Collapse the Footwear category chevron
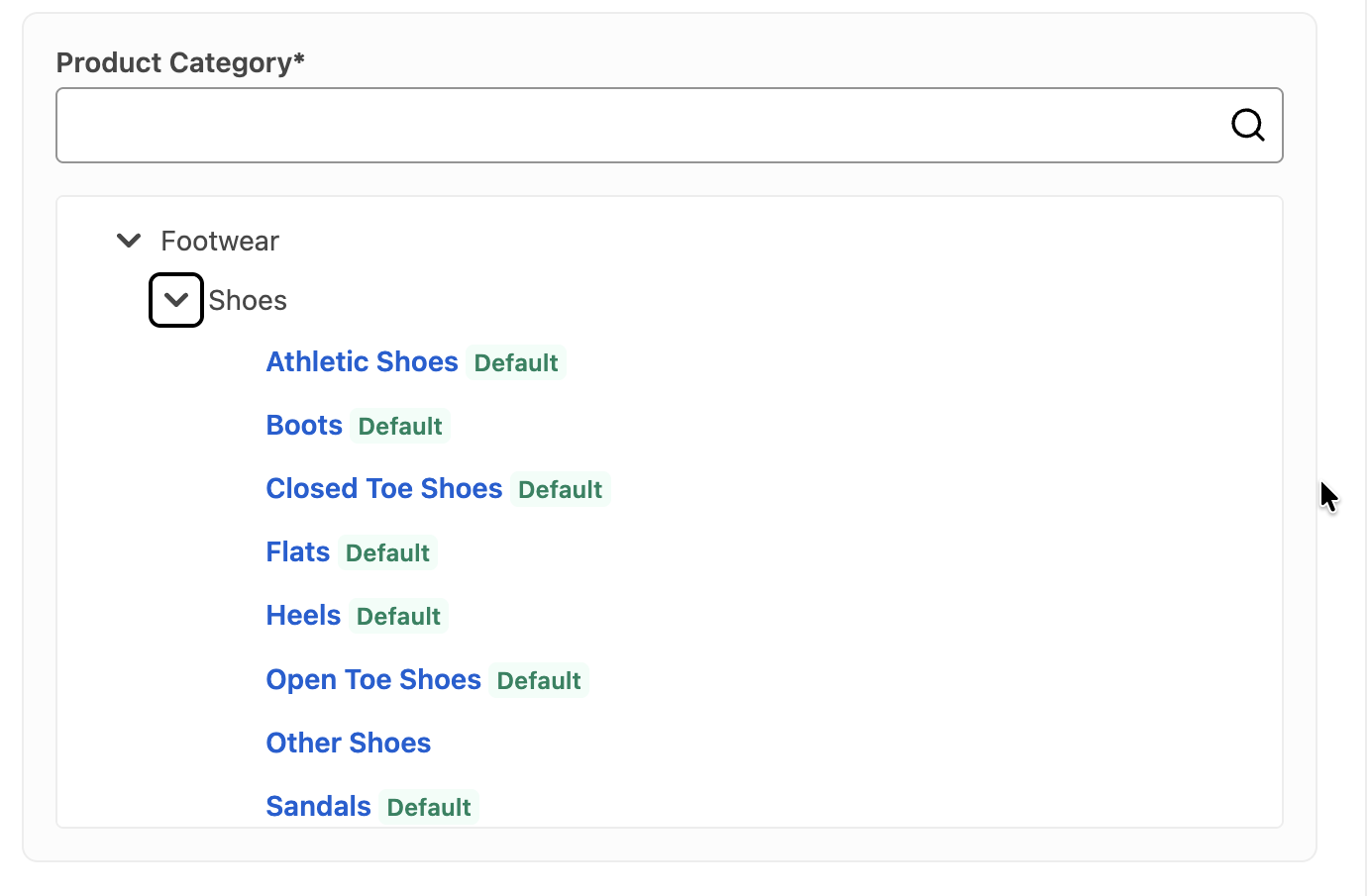This screenshot has height=896, width=1369. tap(129, 241)
